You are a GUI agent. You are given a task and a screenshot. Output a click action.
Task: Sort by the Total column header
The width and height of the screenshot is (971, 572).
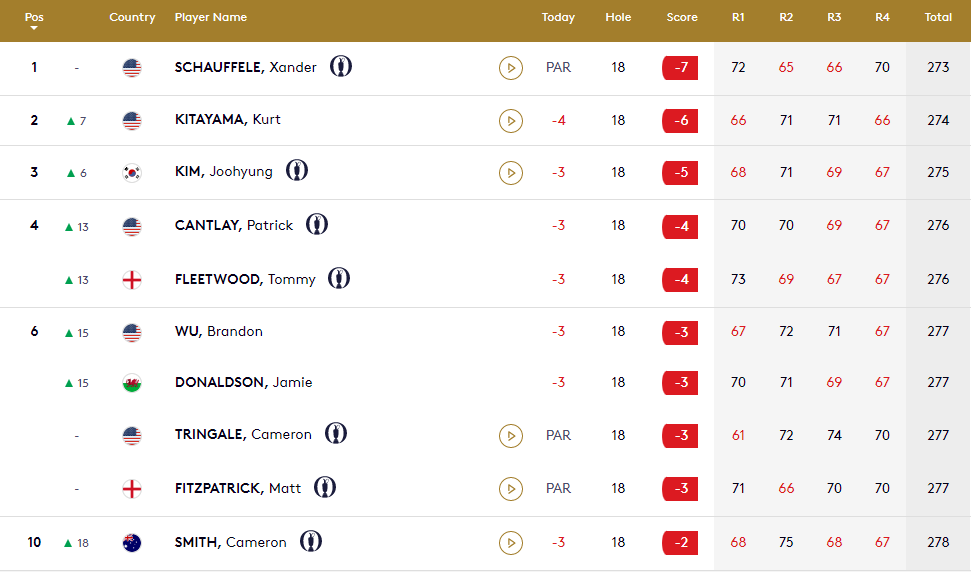938,17
